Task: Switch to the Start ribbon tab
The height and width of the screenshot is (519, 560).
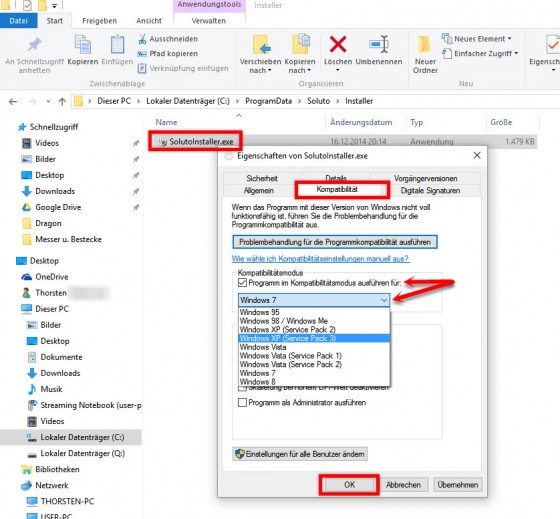Action: pos(54,21)
